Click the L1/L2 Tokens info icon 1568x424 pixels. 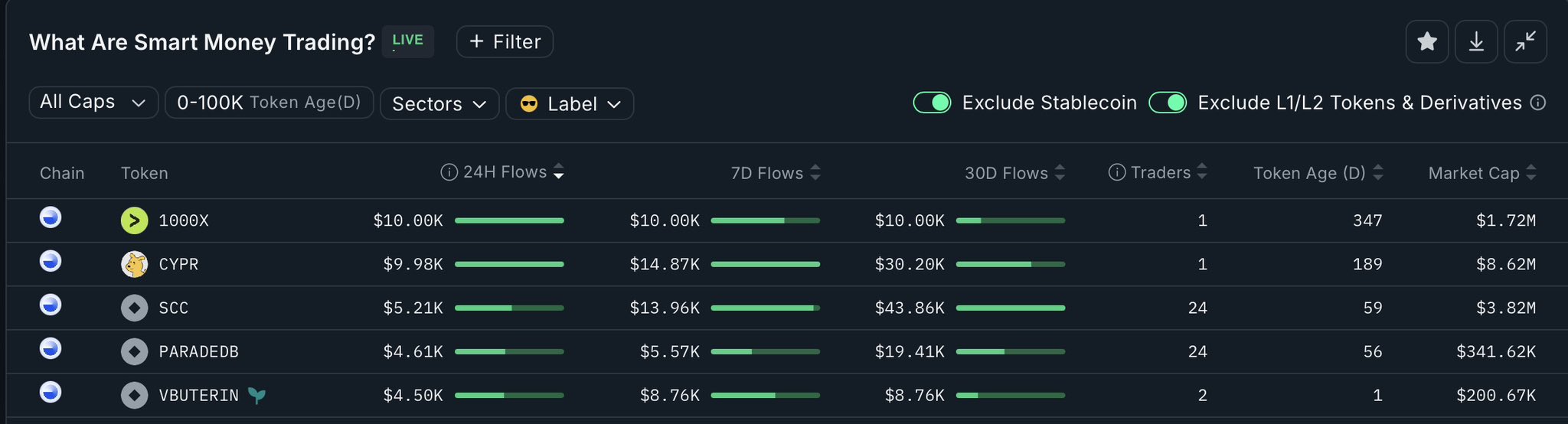tap(1537, 103)
